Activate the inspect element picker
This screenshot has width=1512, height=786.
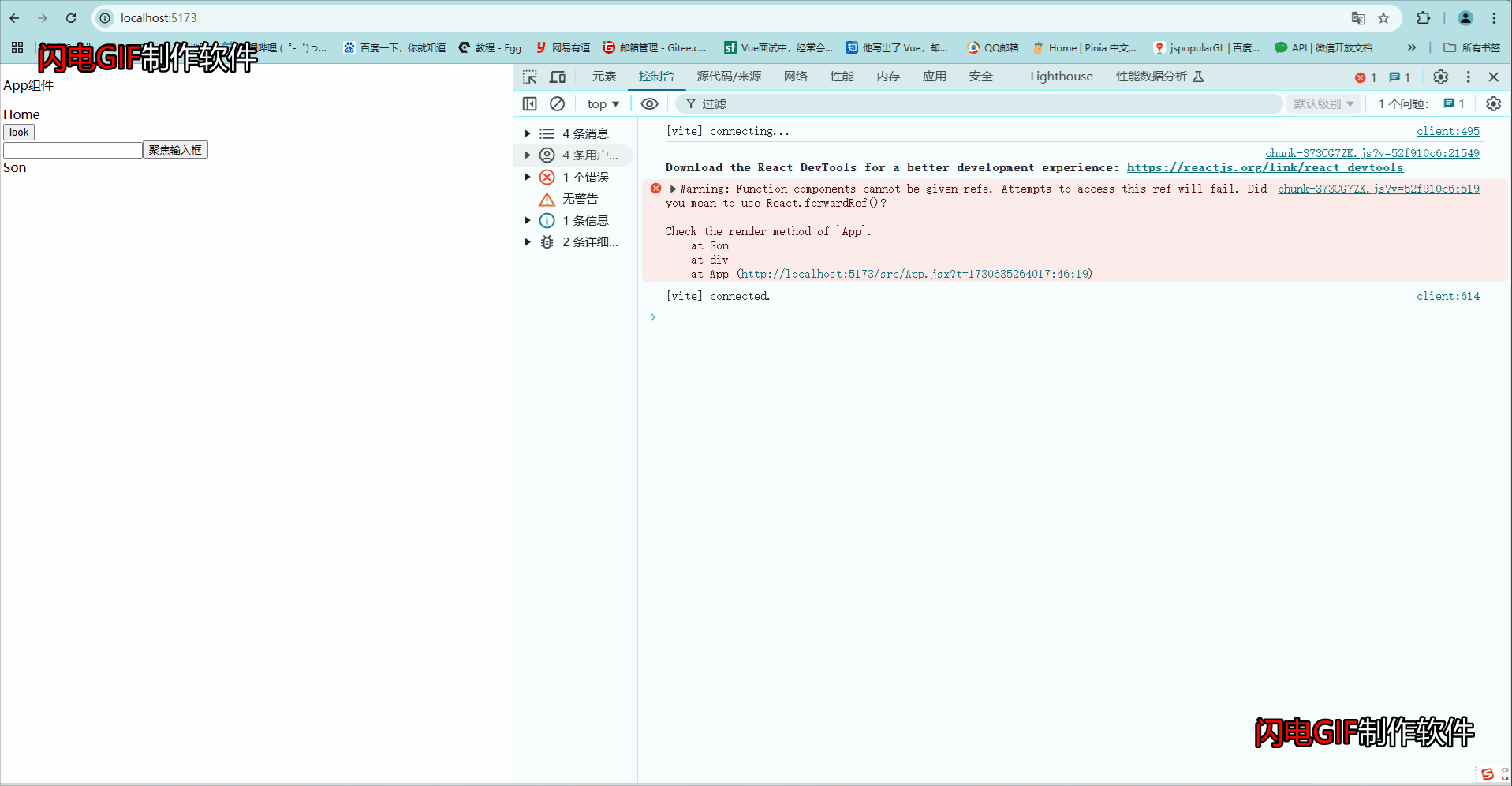[x=530, y=77]
